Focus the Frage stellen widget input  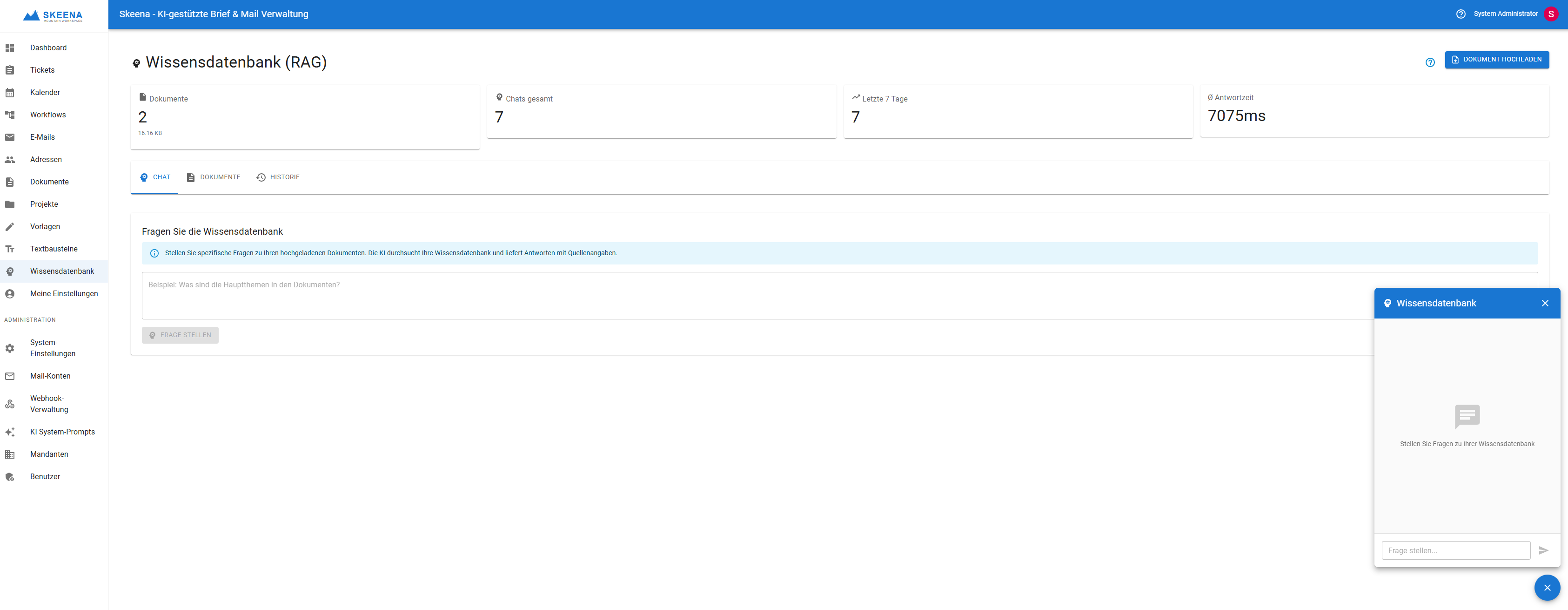tap(1455, 550)
